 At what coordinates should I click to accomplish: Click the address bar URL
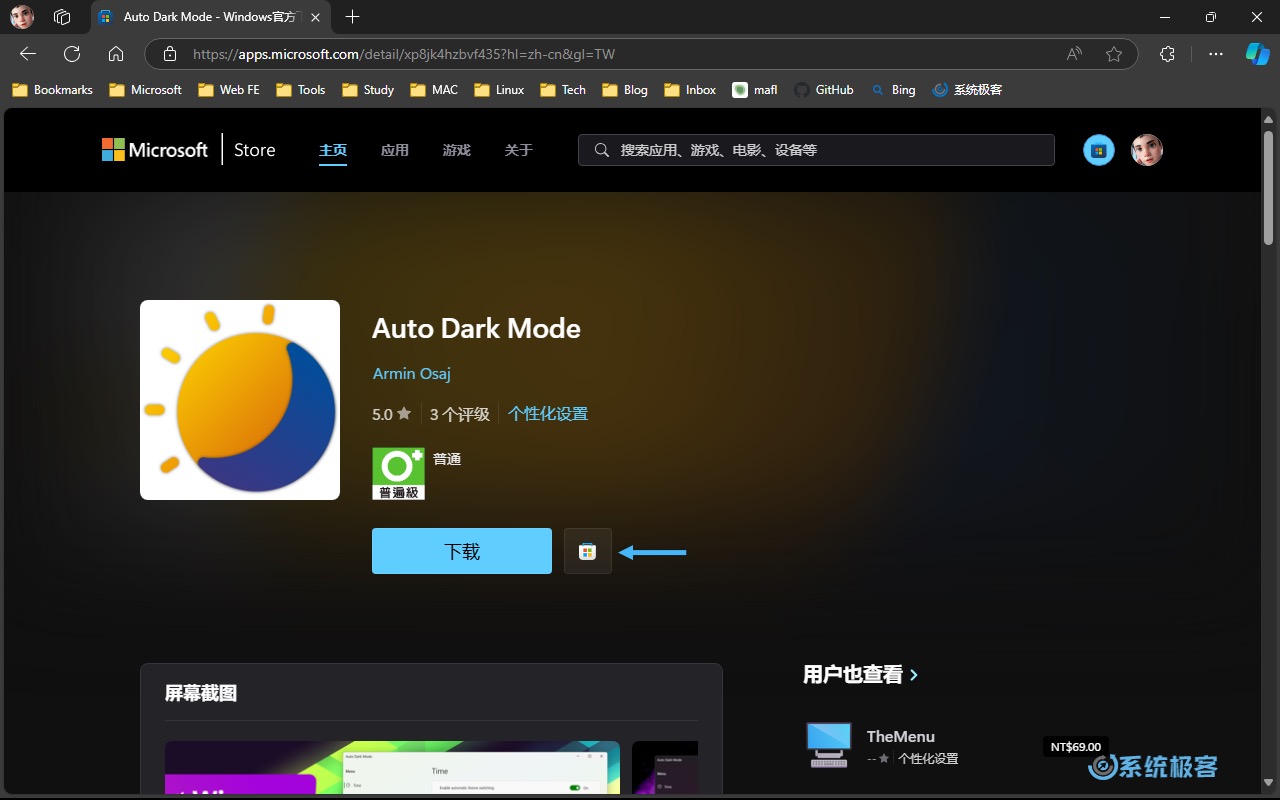[403, 54]
